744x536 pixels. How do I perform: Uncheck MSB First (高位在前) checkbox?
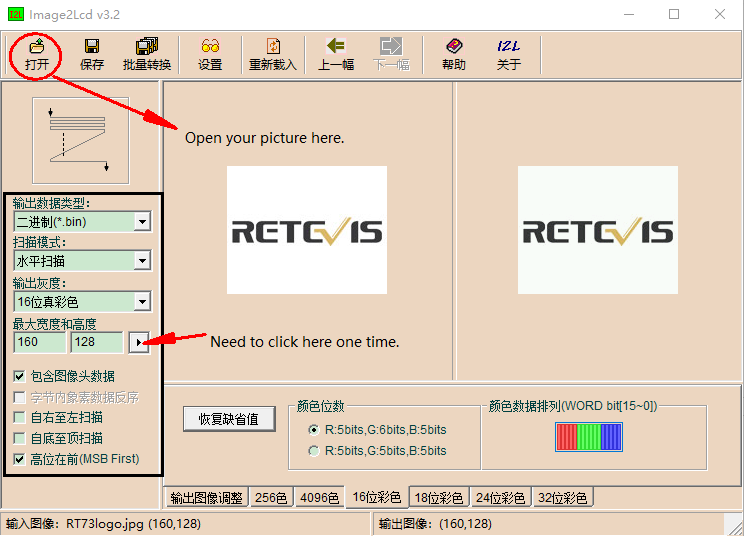click(x=20, y=459)
